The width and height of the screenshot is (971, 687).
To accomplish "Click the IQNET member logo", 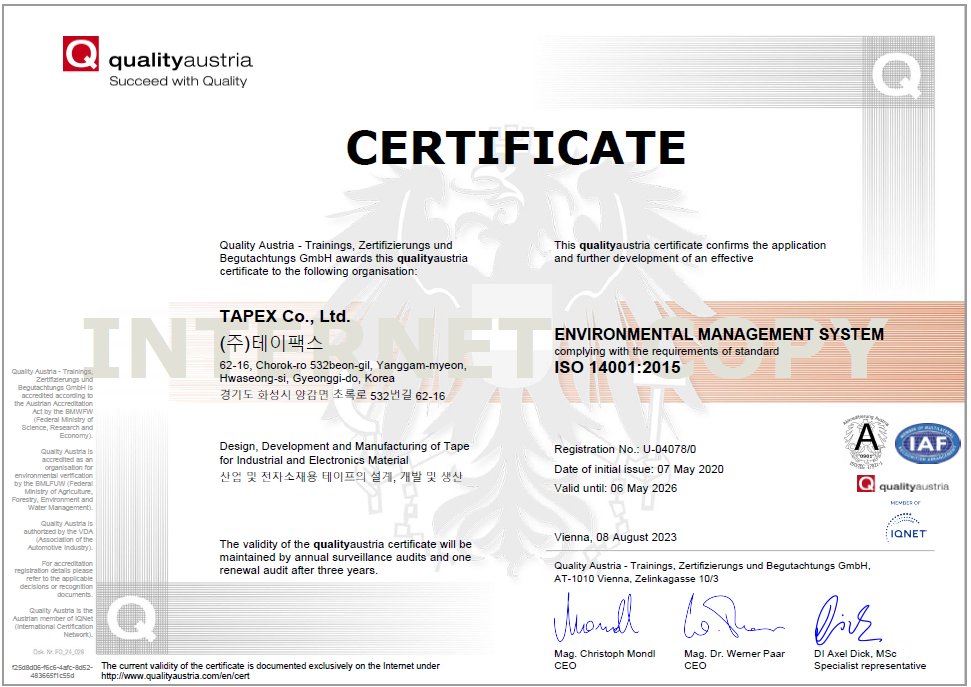I will click(907, 528).
